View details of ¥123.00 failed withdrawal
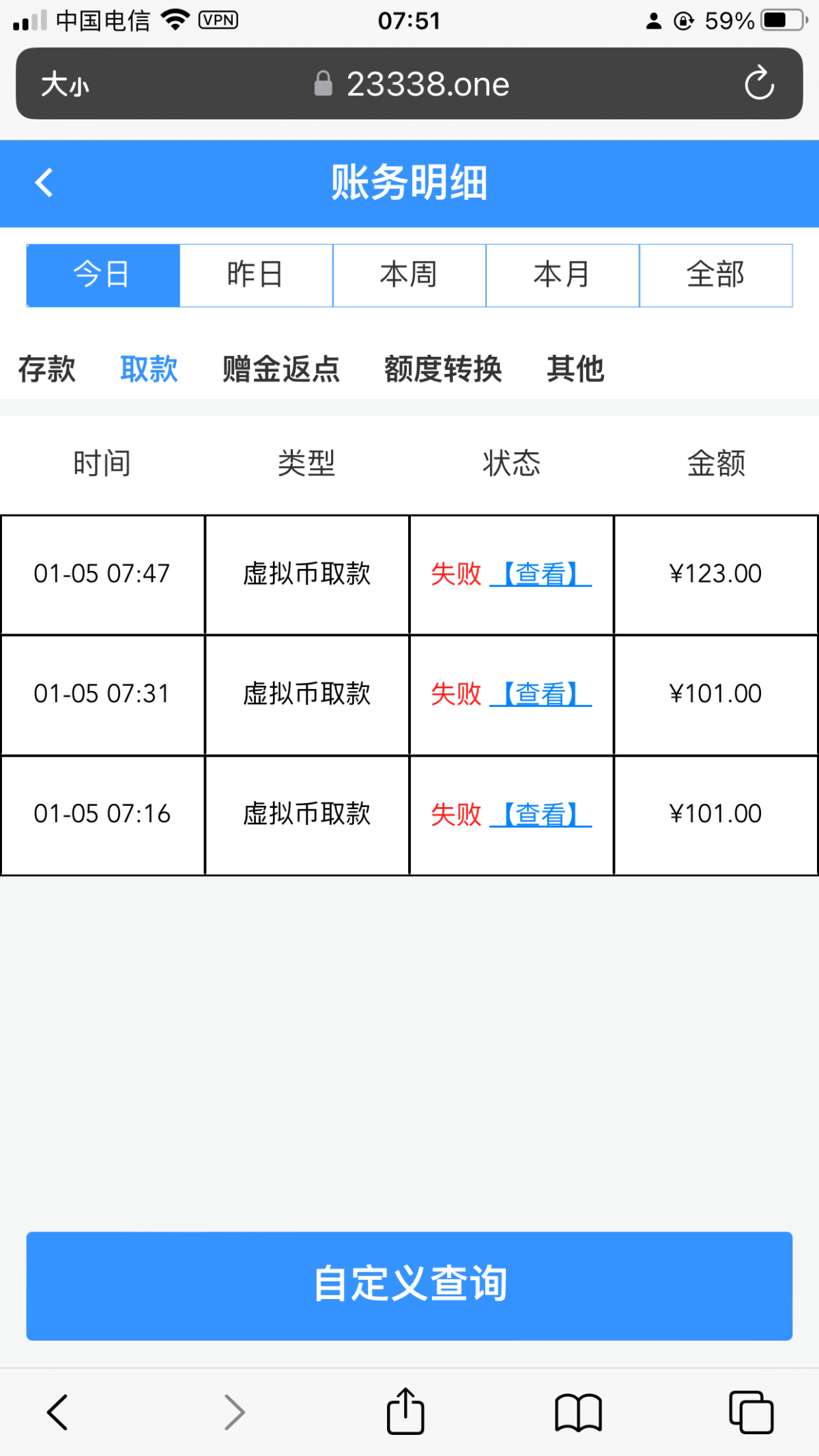The height and width of the screenshot is (1456, 819). pos(541,574)
